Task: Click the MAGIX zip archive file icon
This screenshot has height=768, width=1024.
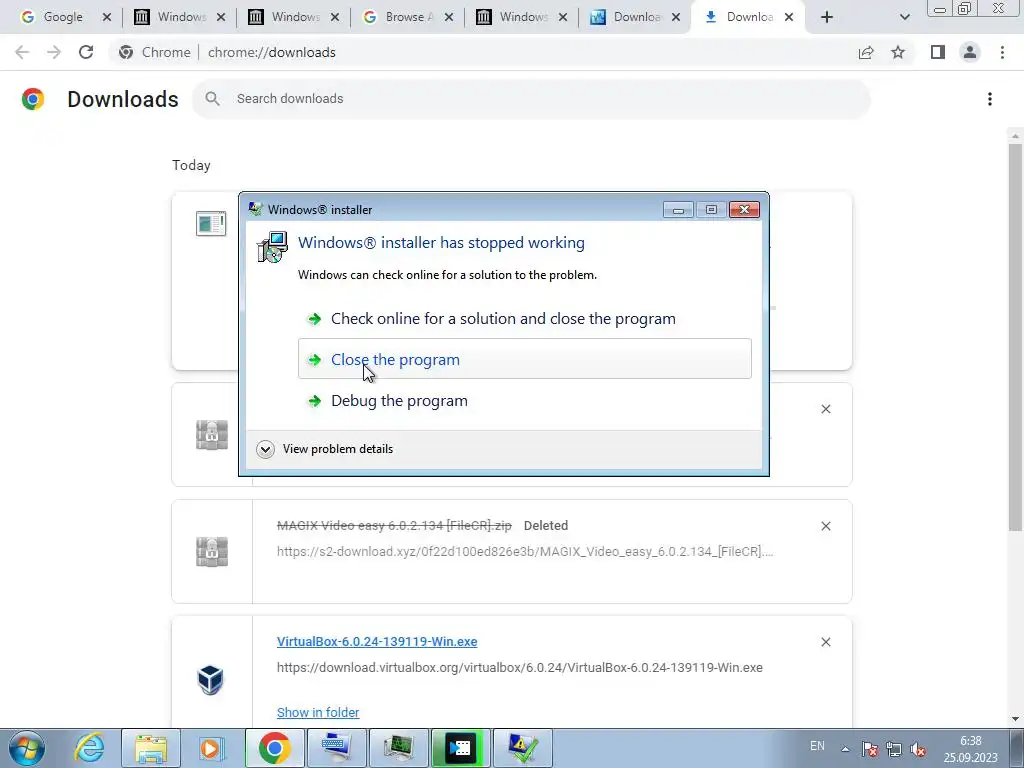Action: tap(212, 552)
